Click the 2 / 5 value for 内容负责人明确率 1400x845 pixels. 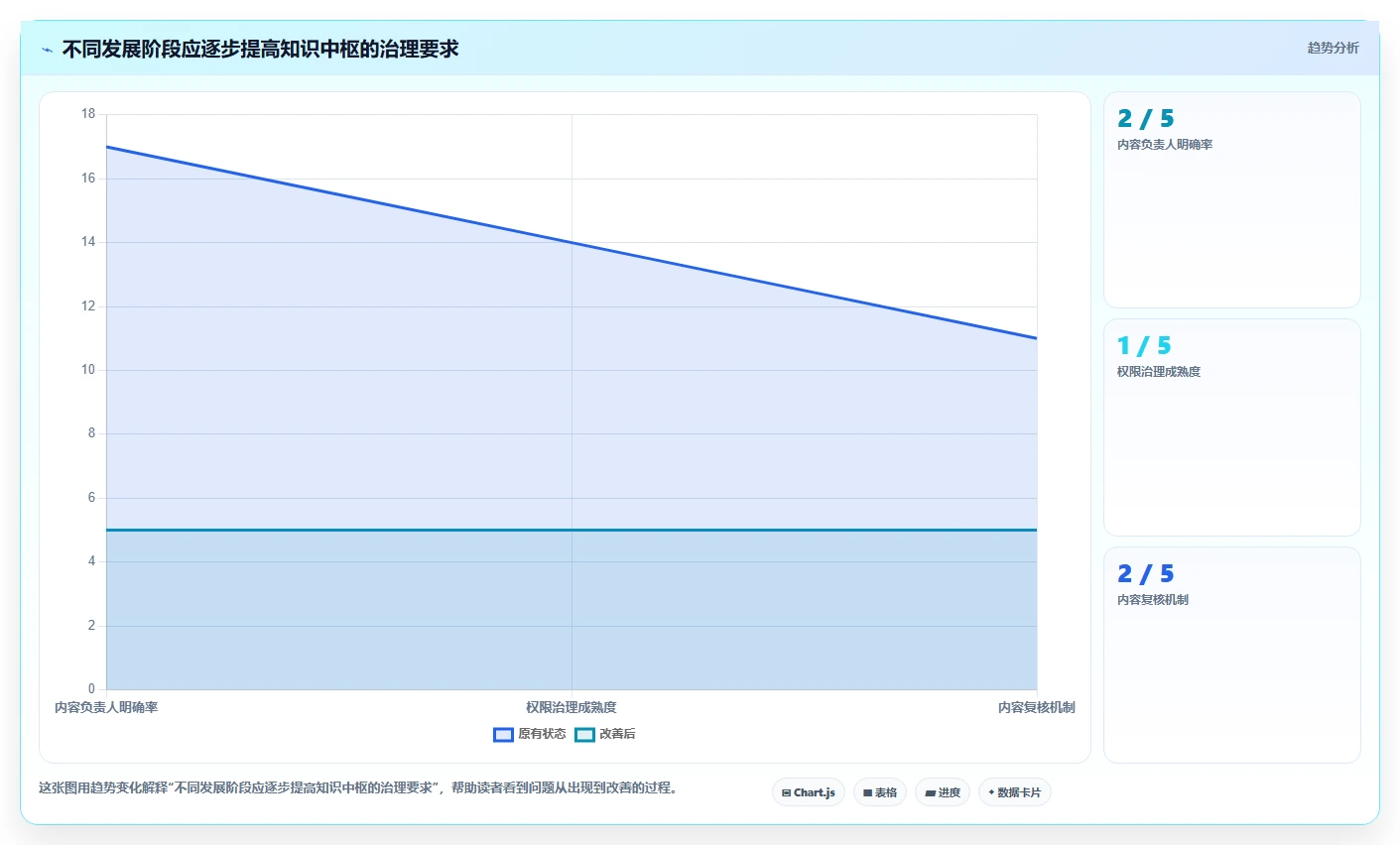[x=1145, y=119]
